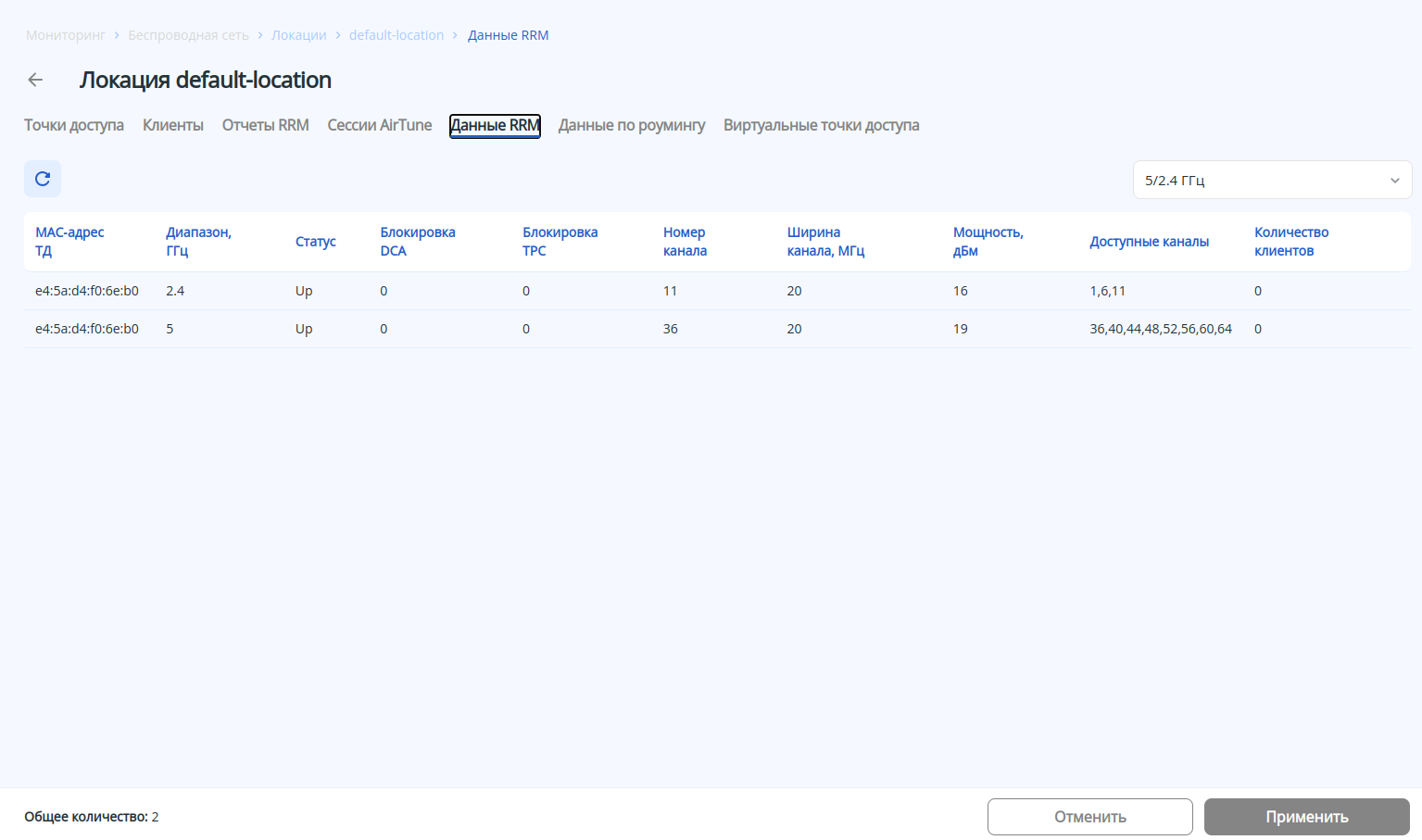
Task: Show Виртуальные точки доступа tab
Action: tap(821, 125)
